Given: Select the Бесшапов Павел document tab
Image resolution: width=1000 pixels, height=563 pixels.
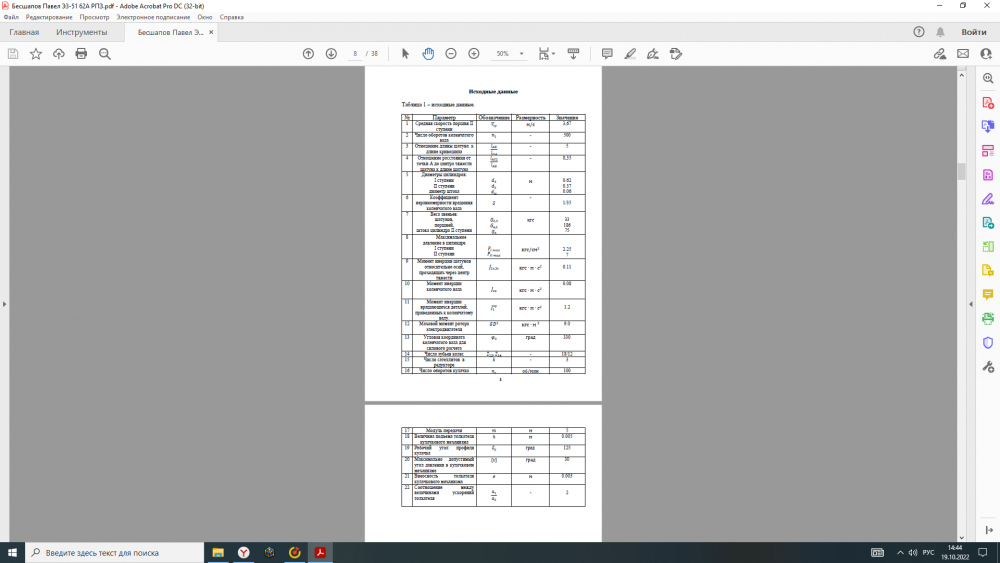Looking at the screenshot, I should [x=170, y=32].
